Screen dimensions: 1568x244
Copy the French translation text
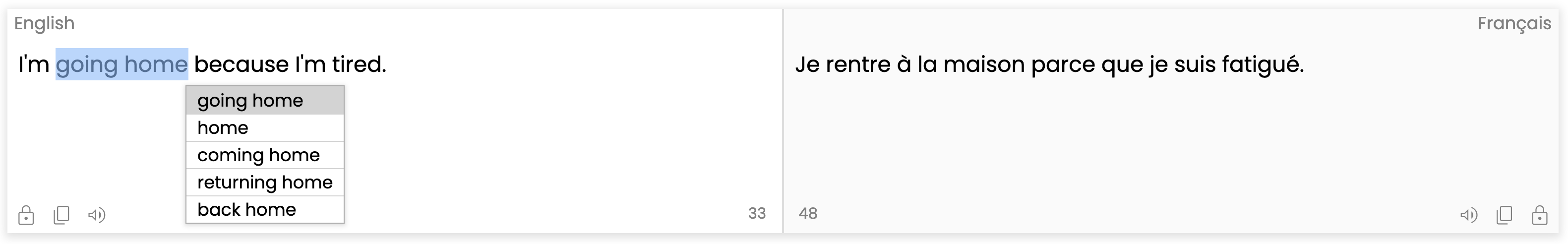click(x=1504, y=215)
